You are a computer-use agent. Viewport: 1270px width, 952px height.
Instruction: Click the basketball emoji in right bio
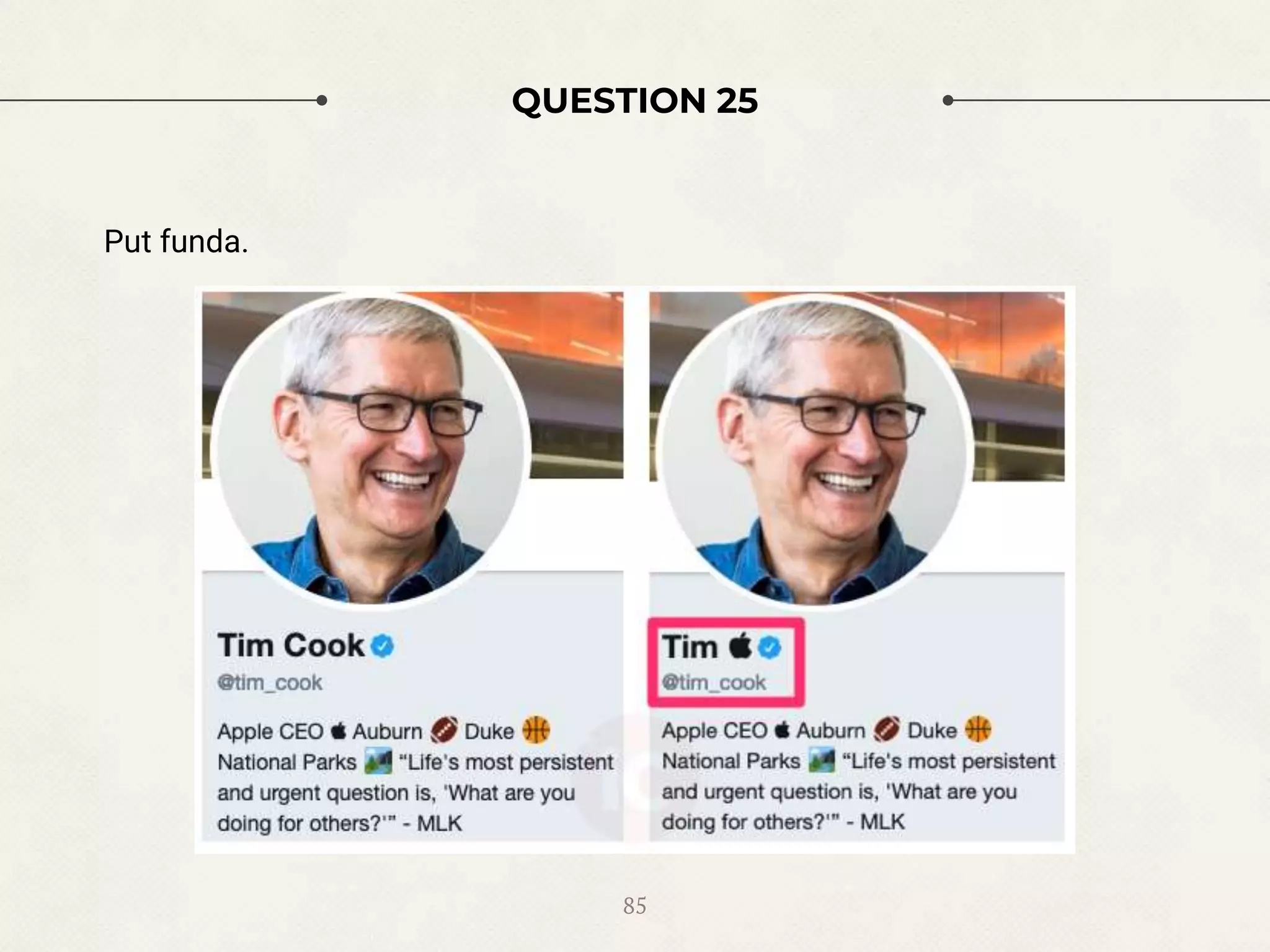coord(978,729)
